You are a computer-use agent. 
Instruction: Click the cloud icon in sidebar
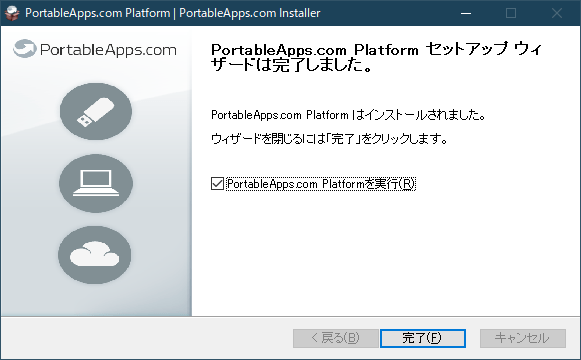95,255
